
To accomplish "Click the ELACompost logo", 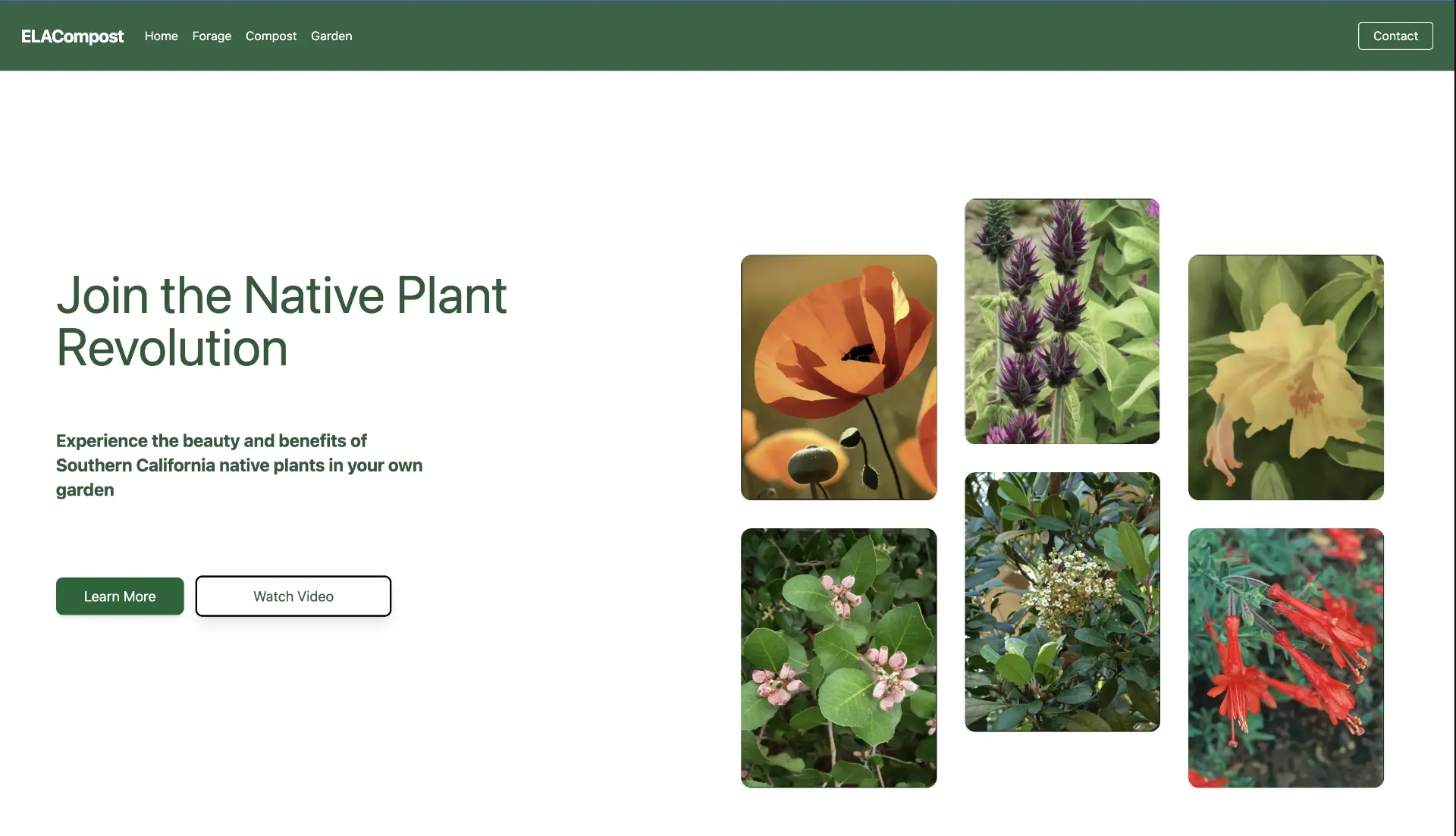I will tap(72, 36).
